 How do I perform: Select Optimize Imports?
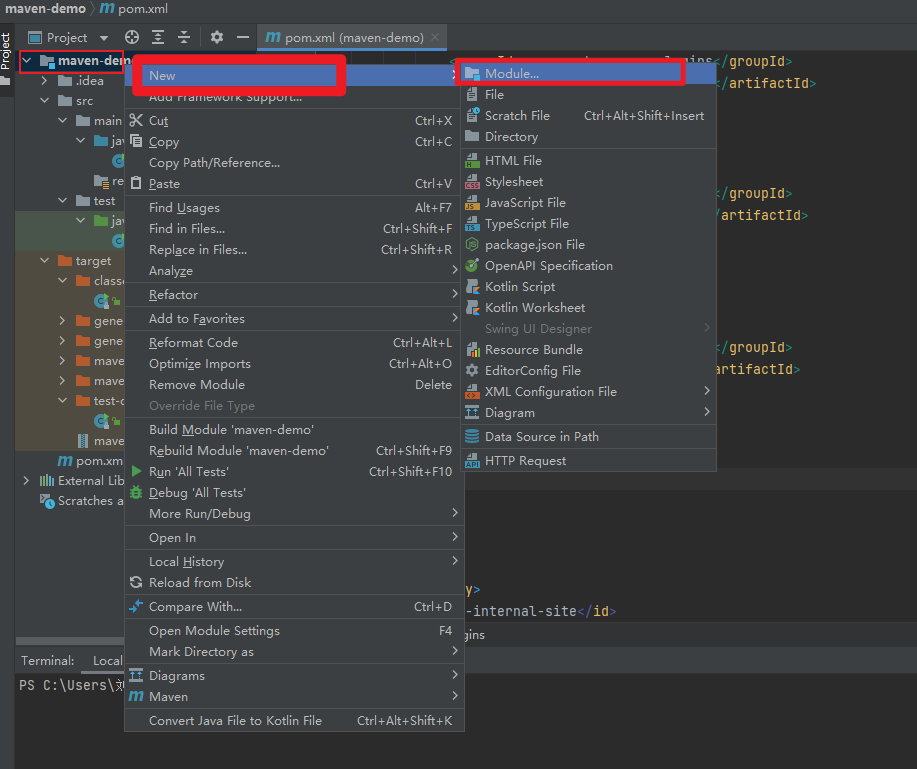pyautogui.click(x=295, y=364)
